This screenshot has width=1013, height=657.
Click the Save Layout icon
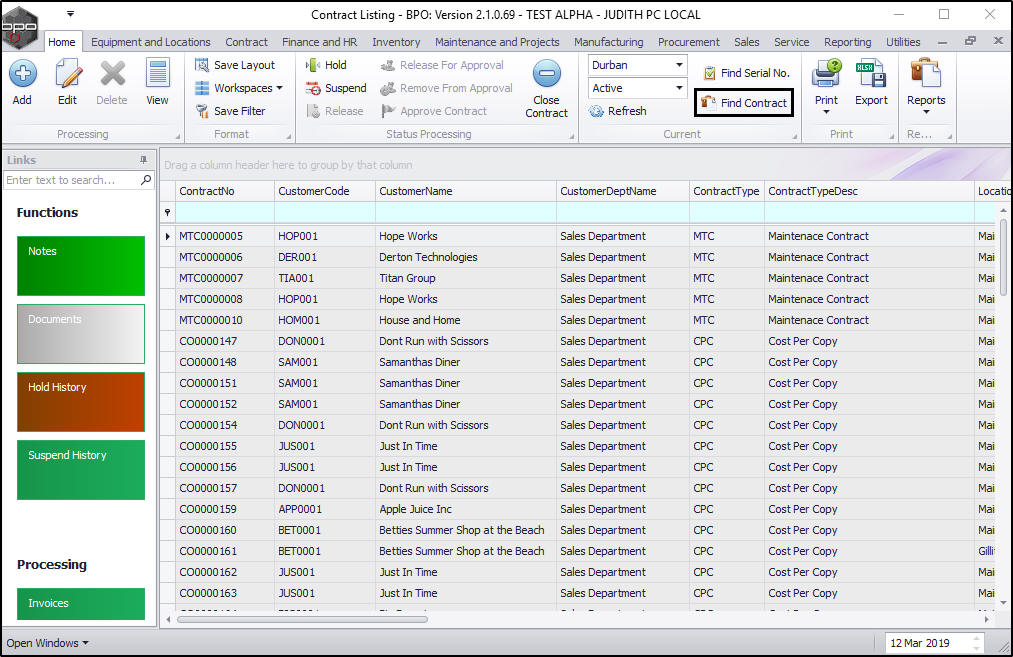coord(202,65)
